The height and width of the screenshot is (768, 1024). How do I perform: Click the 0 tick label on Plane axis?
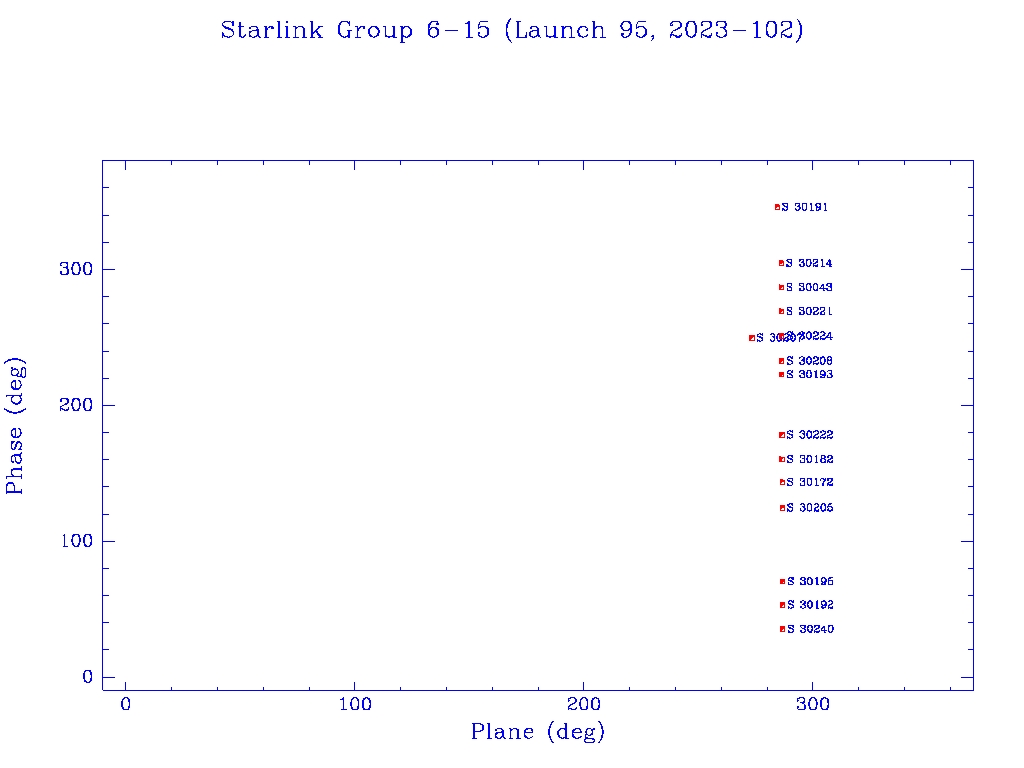coord(125,704)
